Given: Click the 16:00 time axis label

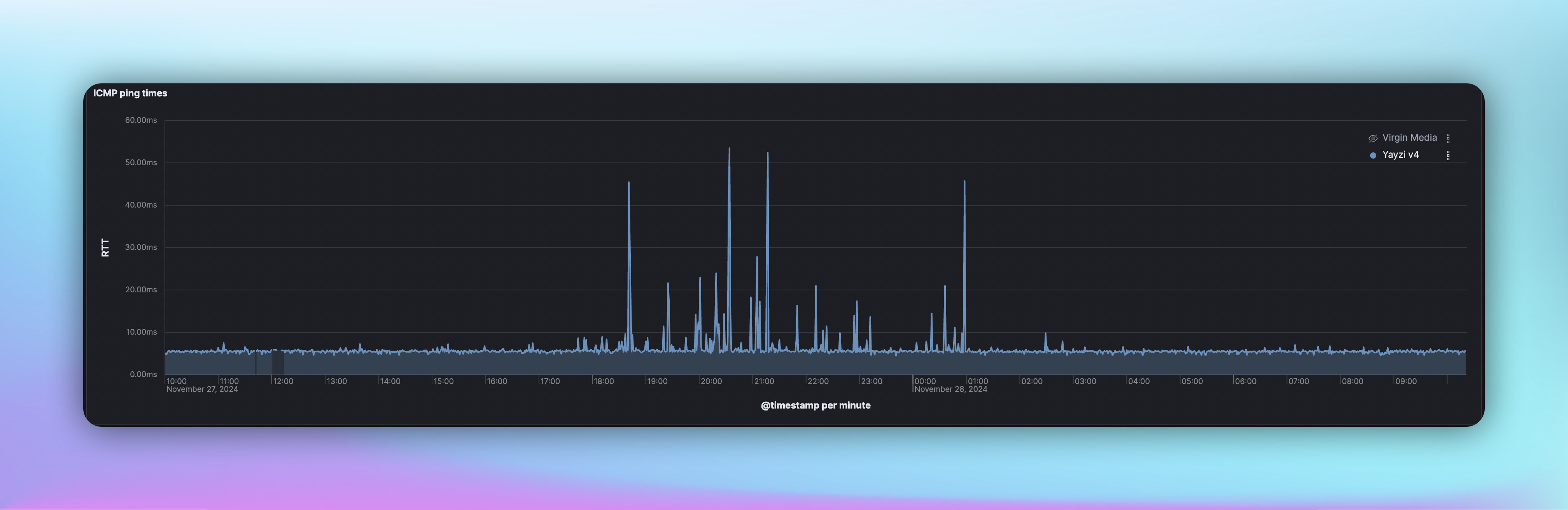Looking at the screenshot, I should (x=497, y=382).
